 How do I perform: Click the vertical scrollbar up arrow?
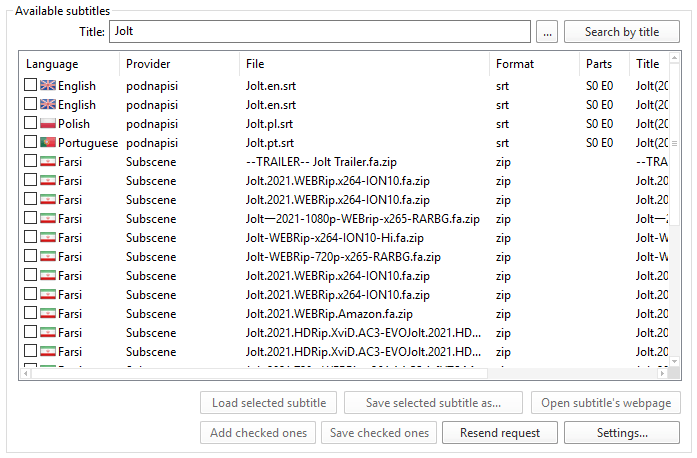(674, 58)
